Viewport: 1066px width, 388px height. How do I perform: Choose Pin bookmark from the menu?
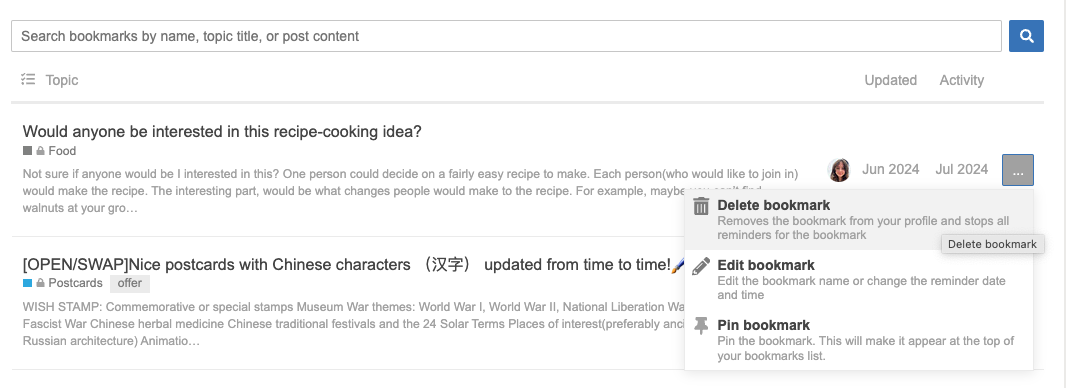click(859, 340)
